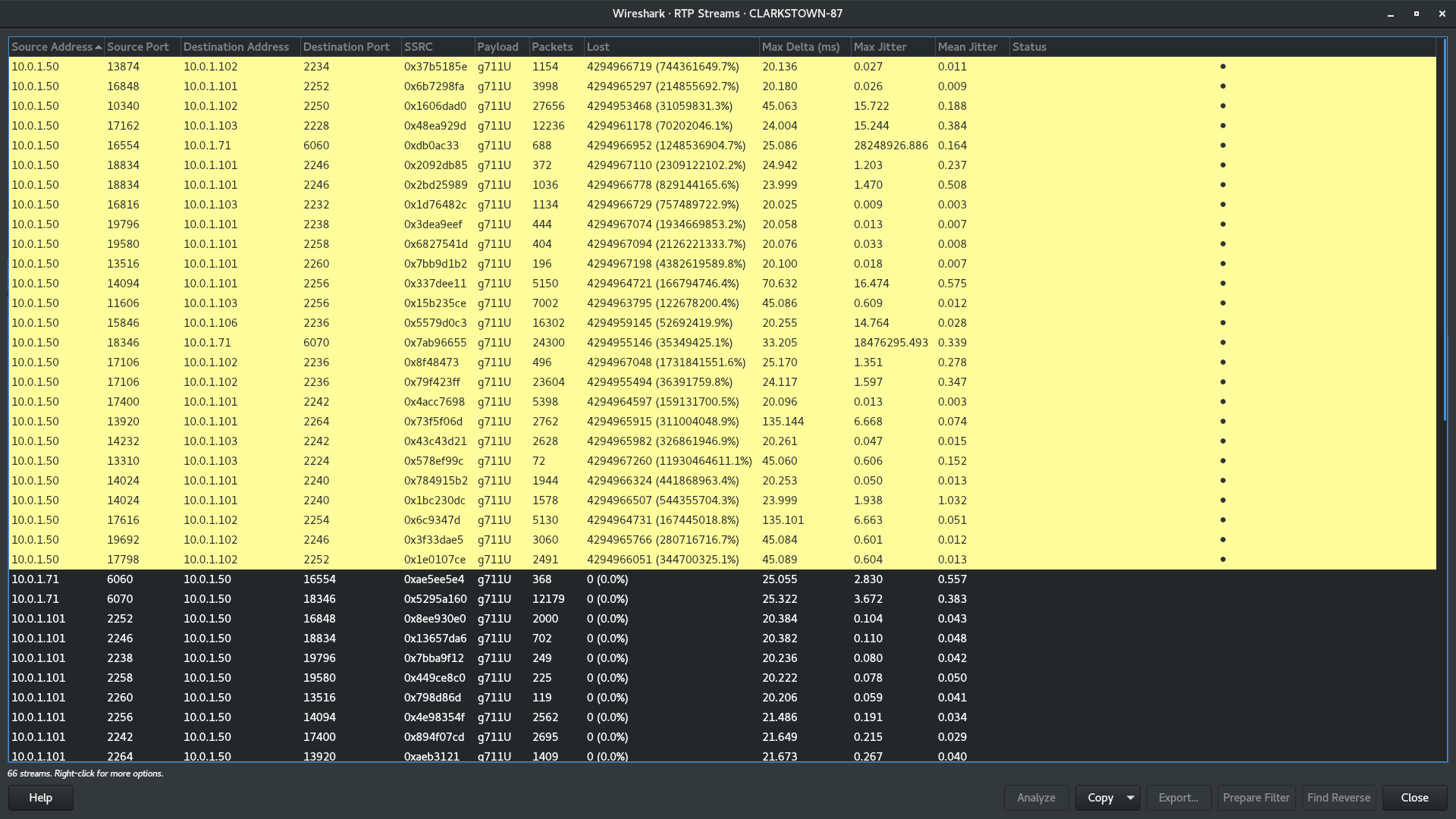Select stream with SSRC 0xdb0ac33
The width and height of the screenshot is (1456, 819).
point(722,146)
